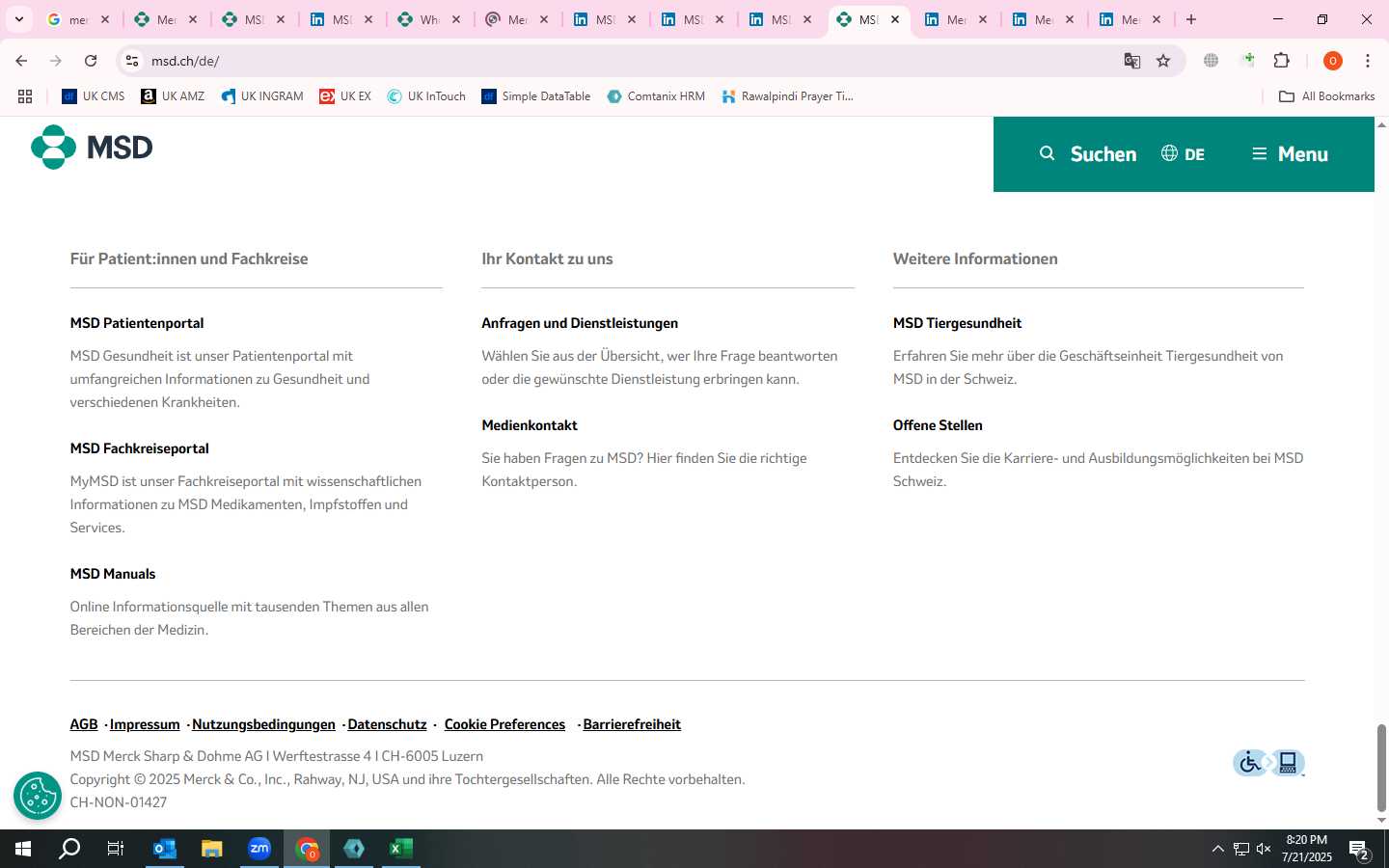Open the Comtanix HRM bookmark

656,96
